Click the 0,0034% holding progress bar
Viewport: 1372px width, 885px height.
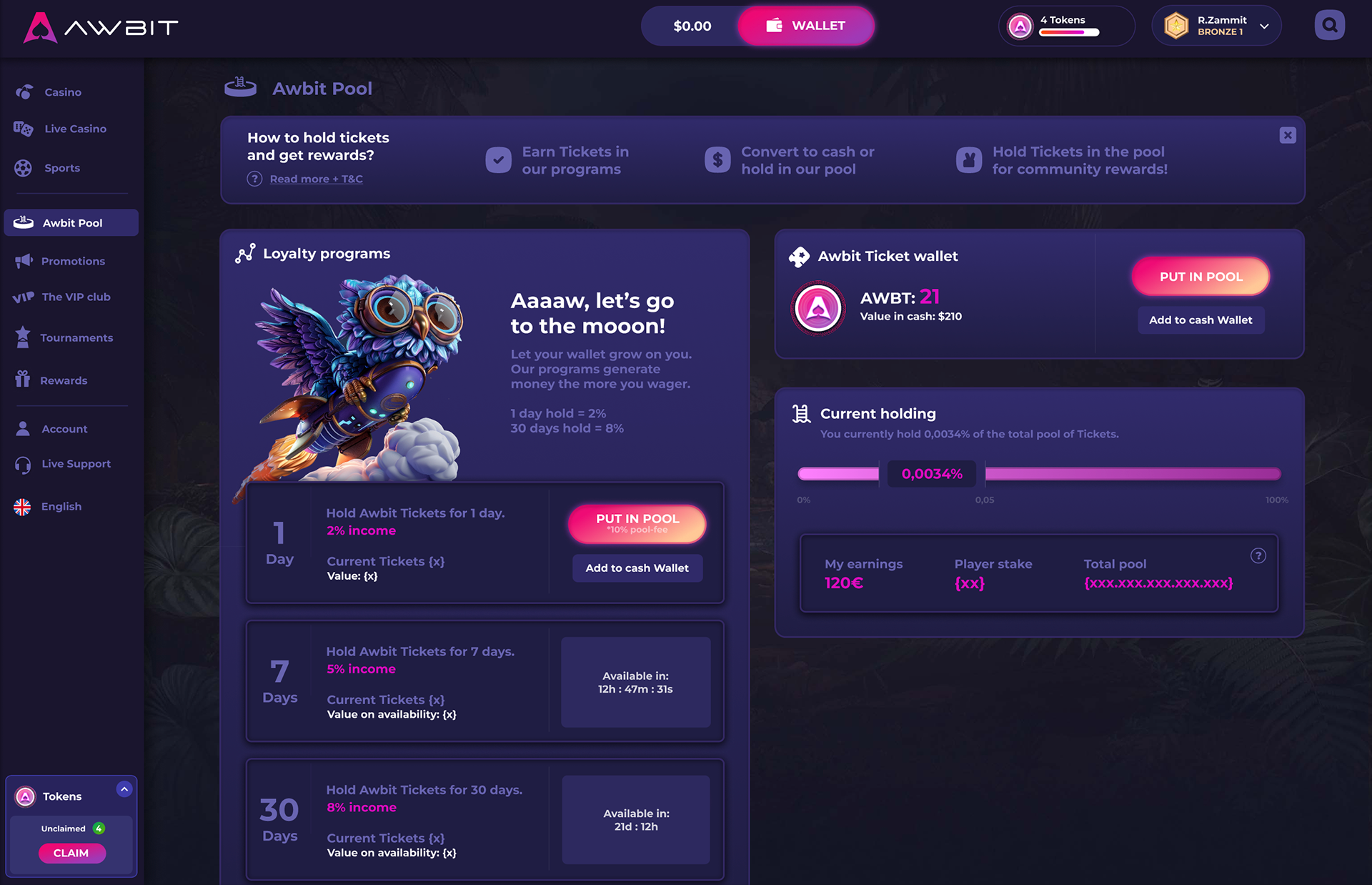click(x=1039, y=474)
